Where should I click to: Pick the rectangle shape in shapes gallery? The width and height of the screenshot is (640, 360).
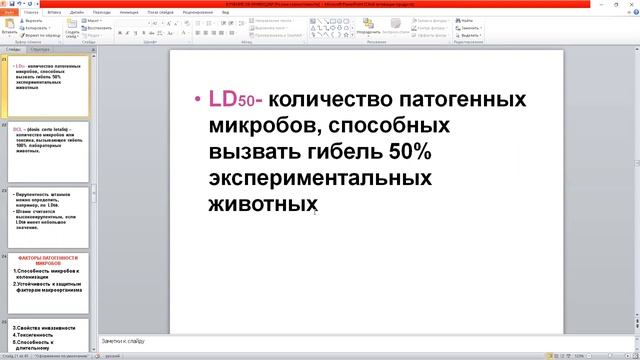333,21
